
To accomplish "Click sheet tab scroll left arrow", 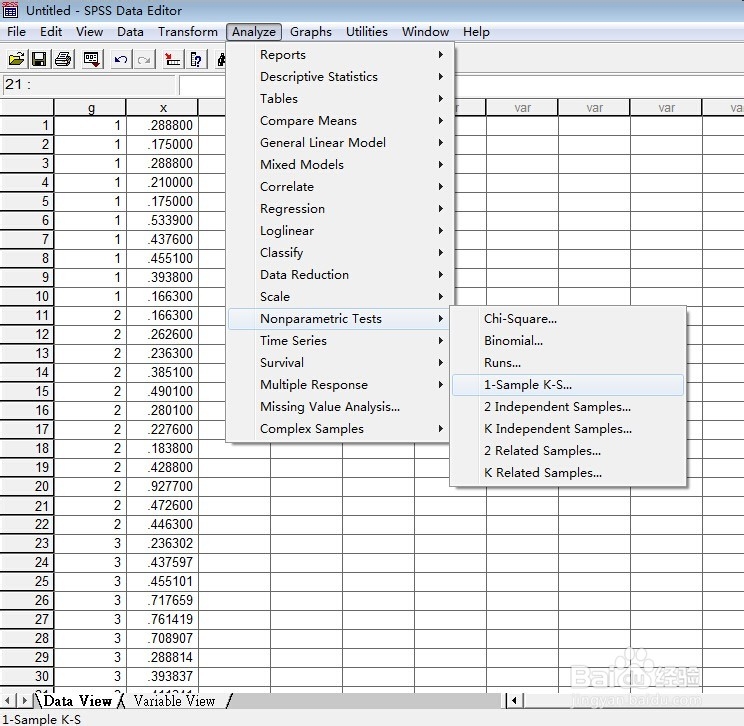I will click(7, 700).
